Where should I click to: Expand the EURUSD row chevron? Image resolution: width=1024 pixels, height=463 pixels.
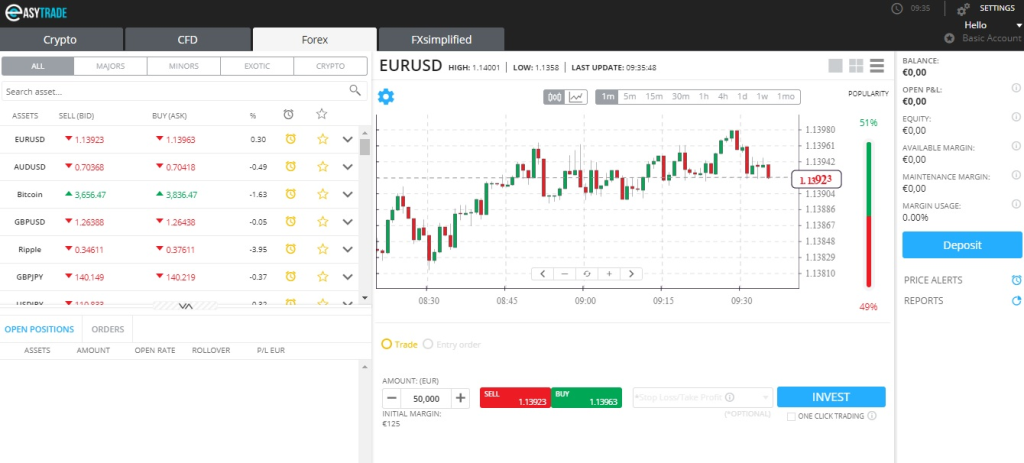(x=347, y=139)
